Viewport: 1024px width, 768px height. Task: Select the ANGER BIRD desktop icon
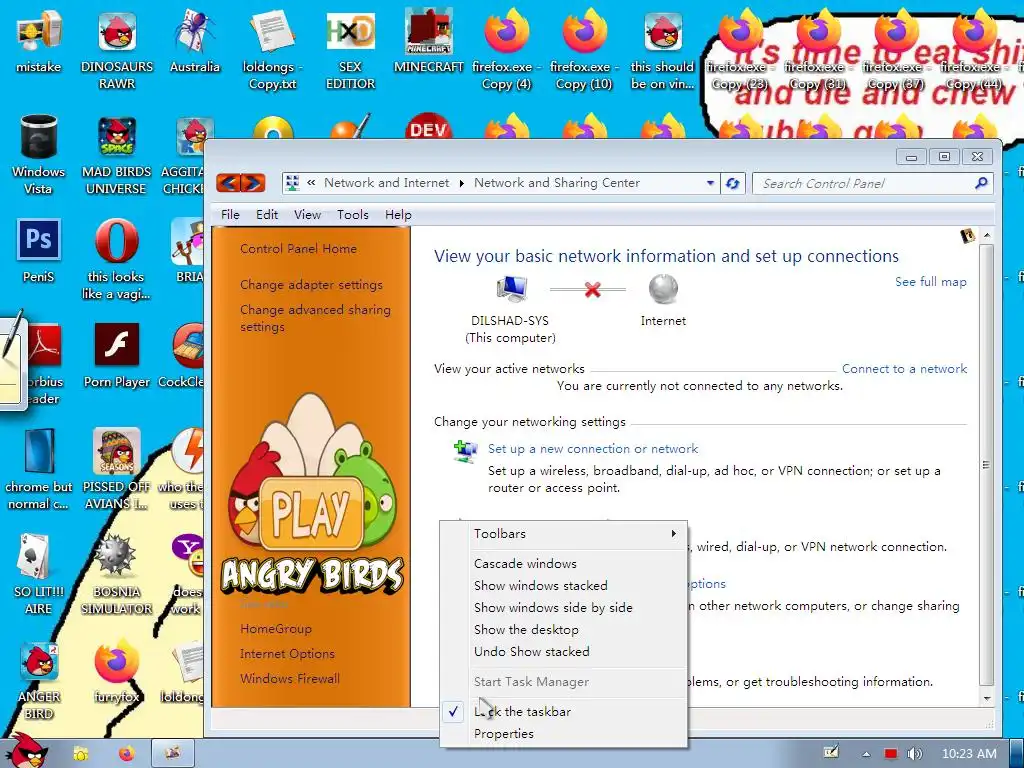(x=39, y=681)
